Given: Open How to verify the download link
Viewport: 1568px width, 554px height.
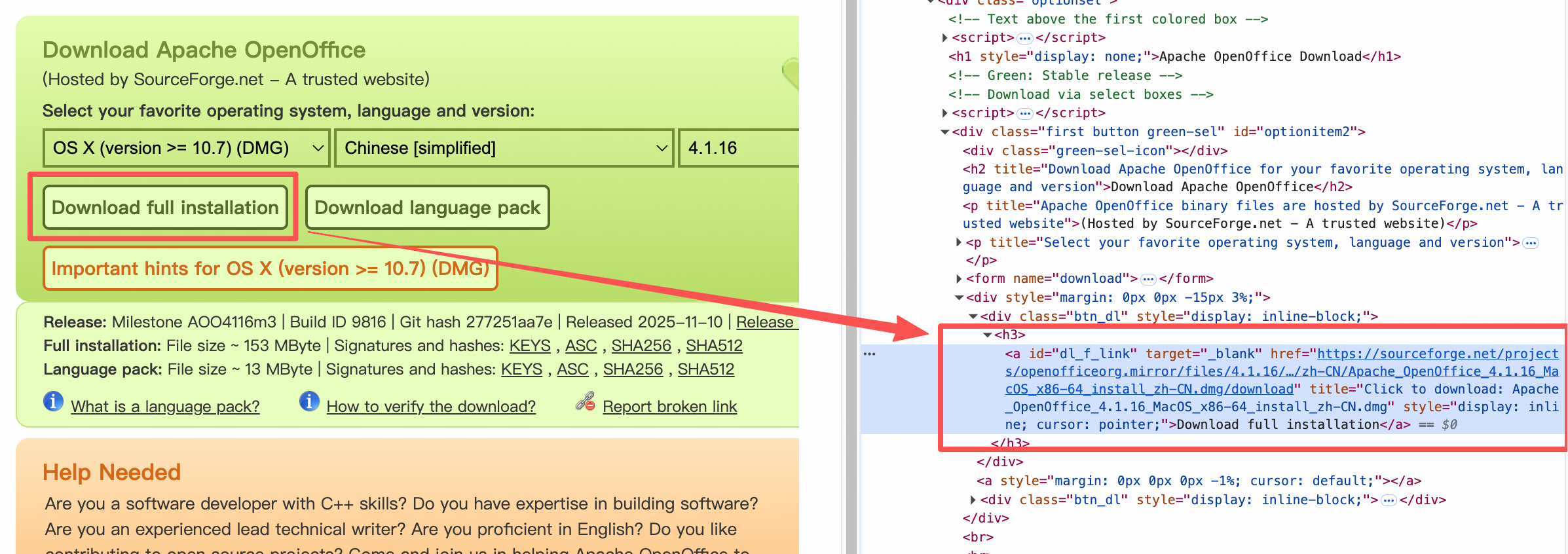Looking at the screenshot, I should (431, 407).
